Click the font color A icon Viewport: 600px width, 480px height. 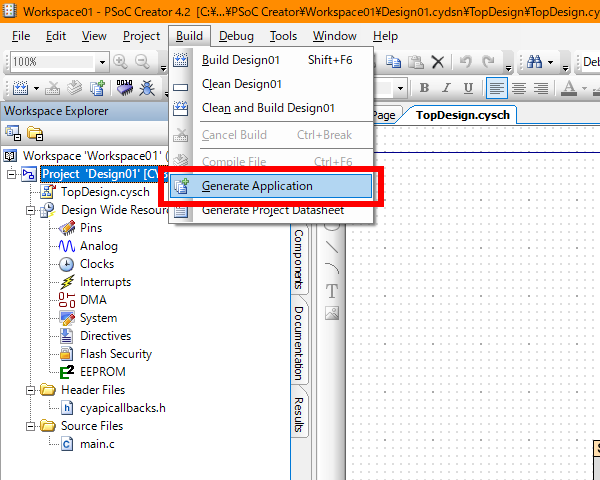coord(569,88)
